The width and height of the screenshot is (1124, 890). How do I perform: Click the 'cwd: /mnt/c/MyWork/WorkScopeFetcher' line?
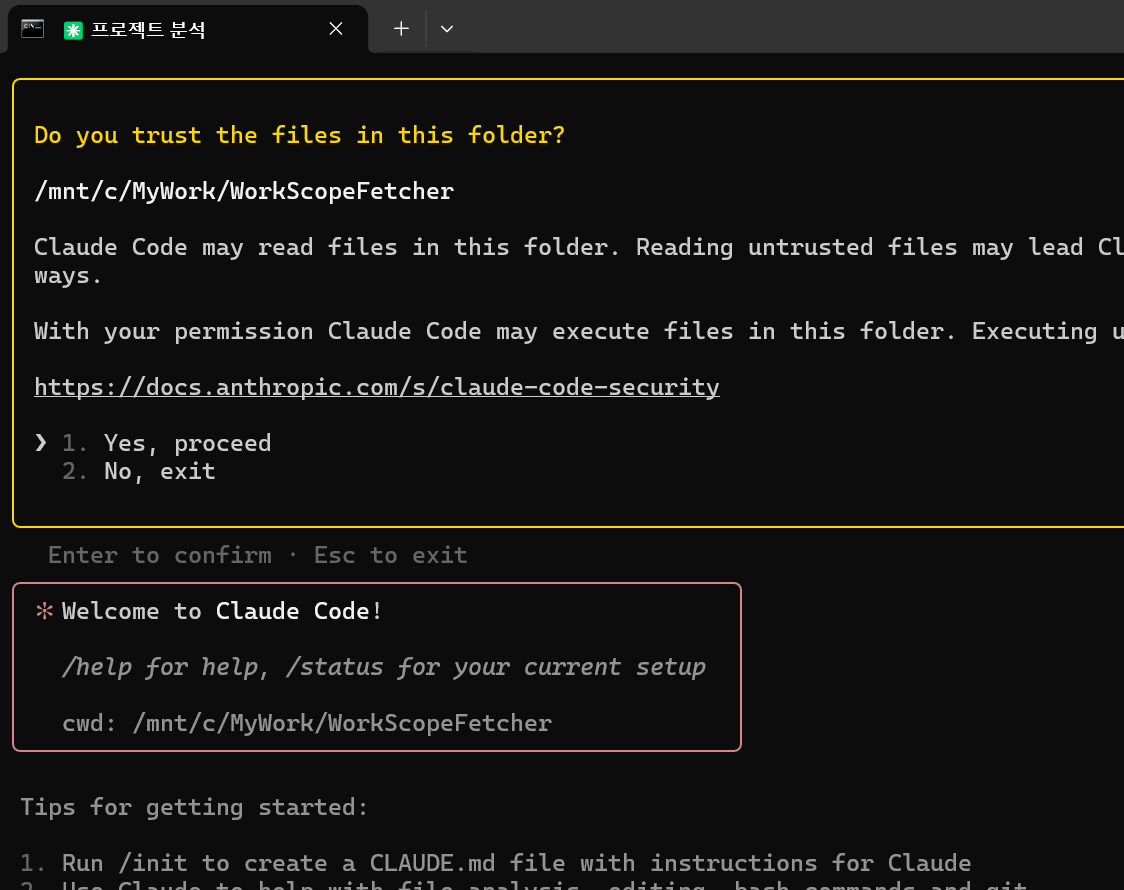(307, 723)
